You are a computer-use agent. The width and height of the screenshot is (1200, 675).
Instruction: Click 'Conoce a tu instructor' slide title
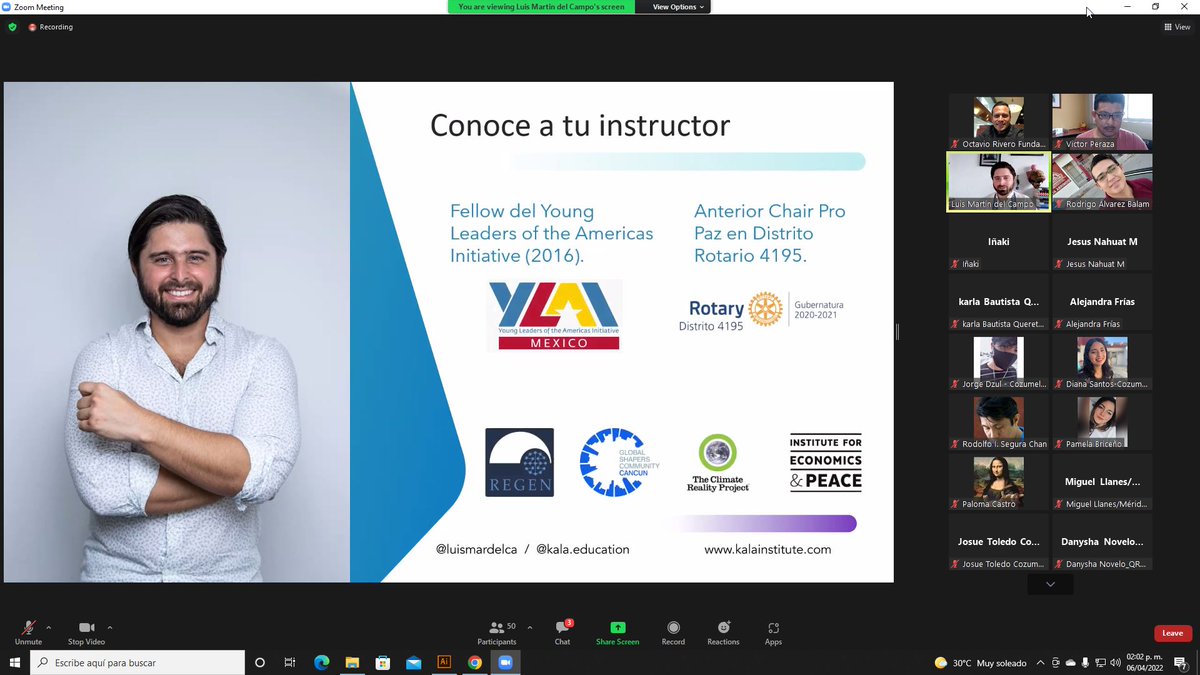580,125
